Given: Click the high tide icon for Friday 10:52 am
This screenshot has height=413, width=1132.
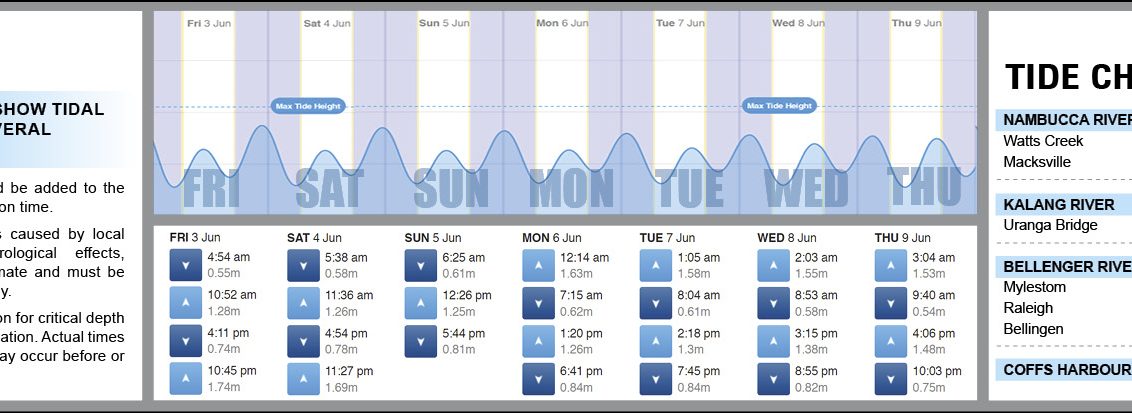Looking at the screenshot, I should pos(185,303).
